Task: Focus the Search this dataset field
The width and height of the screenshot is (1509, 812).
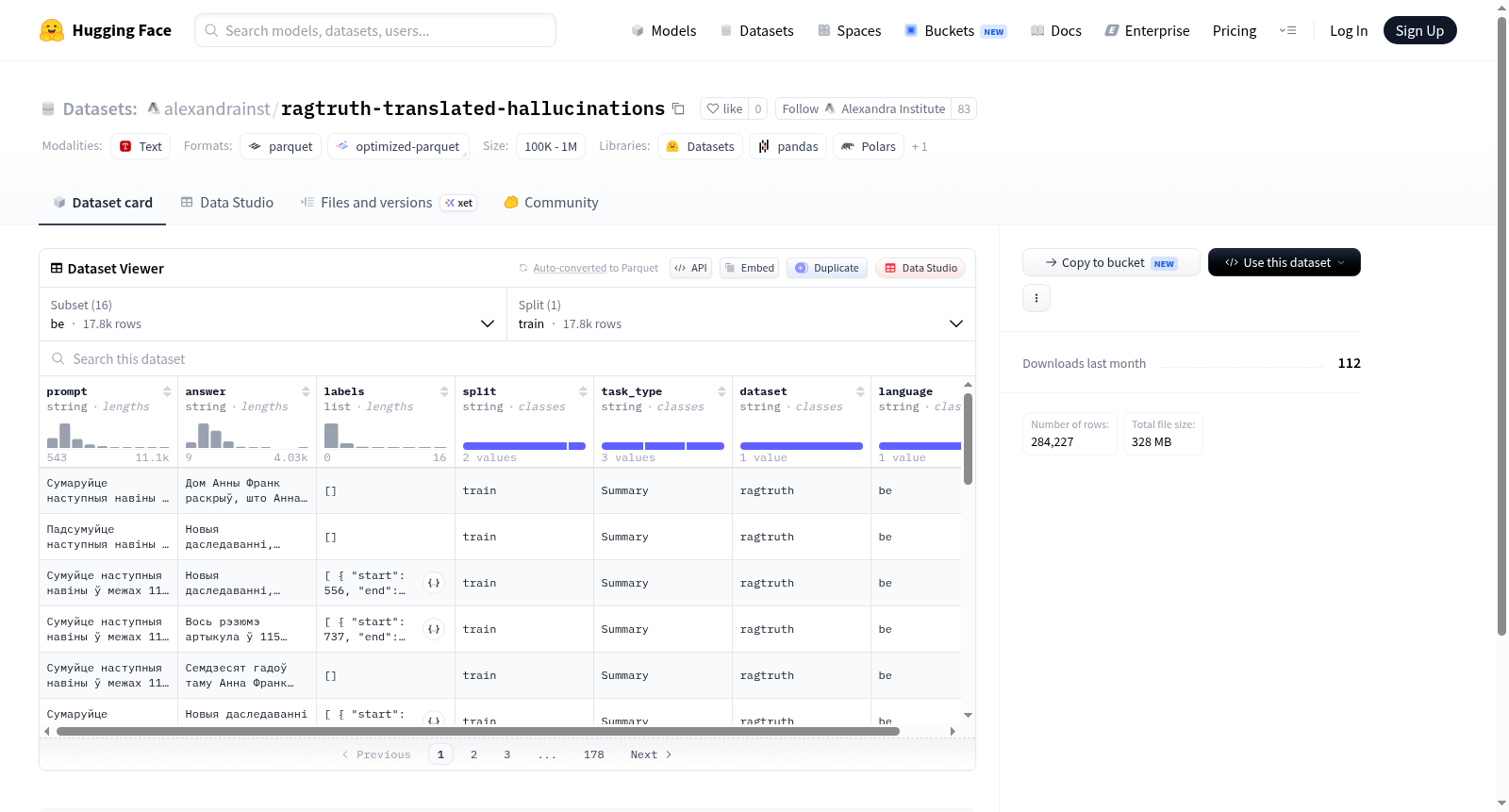Action: point(507,359)
